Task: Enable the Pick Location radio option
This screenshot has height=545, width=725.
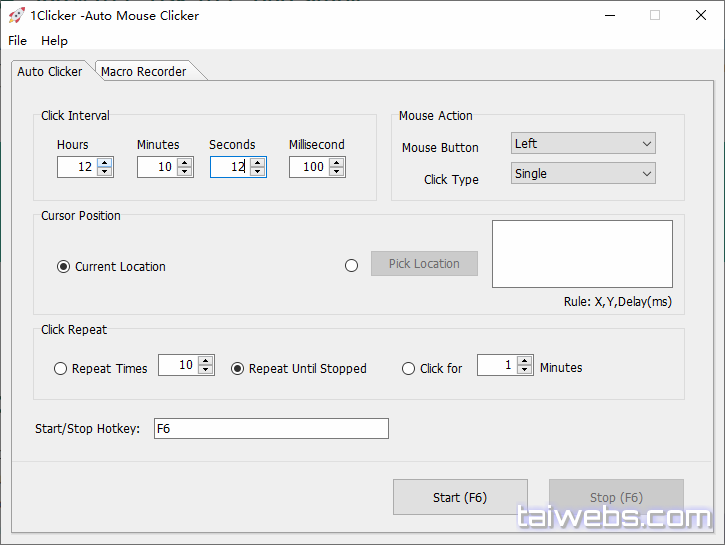Action: pyautogui.click(x=351, y=266)
